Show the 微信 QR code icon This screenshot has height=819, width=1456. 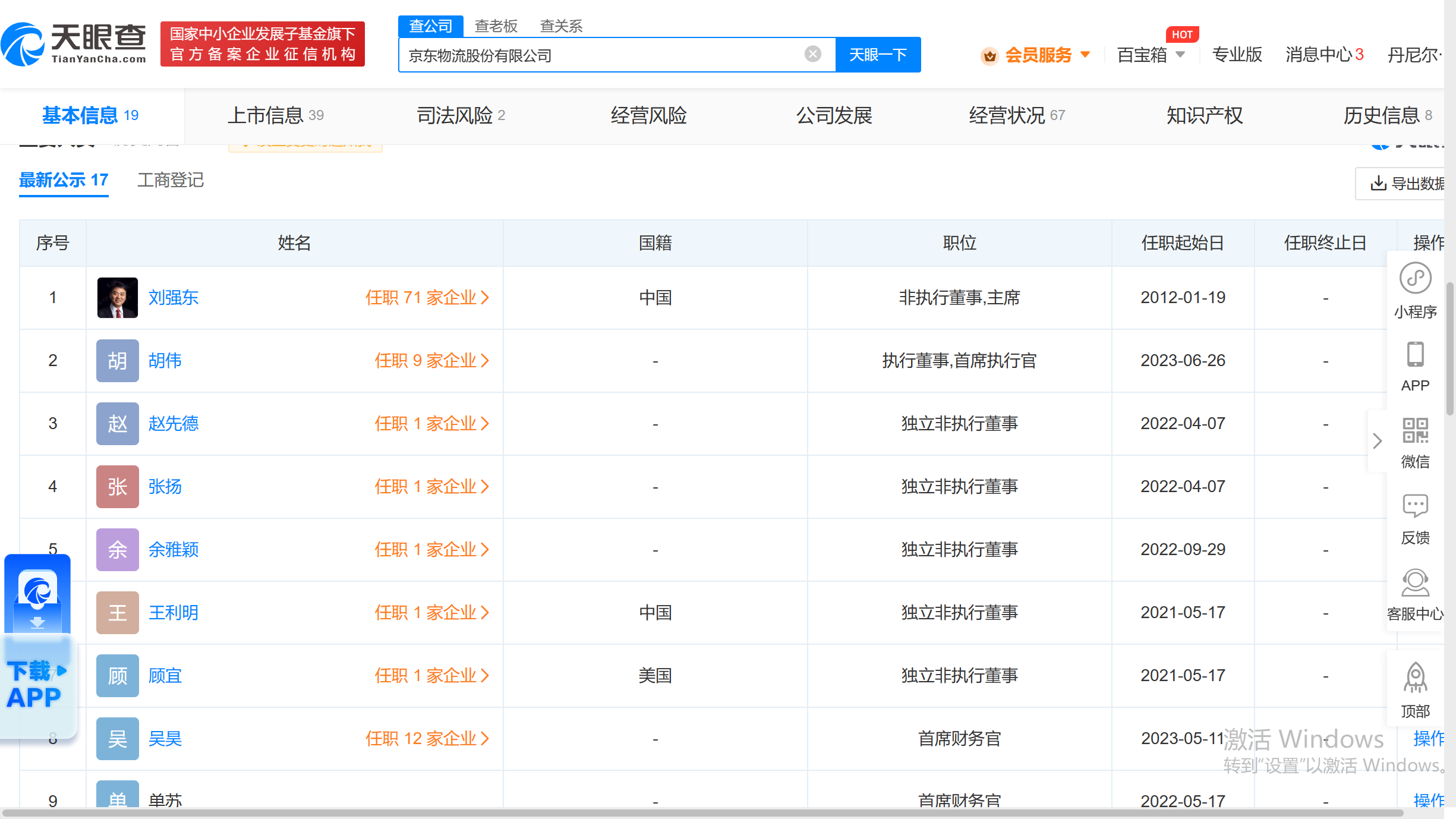(1415, 431)
